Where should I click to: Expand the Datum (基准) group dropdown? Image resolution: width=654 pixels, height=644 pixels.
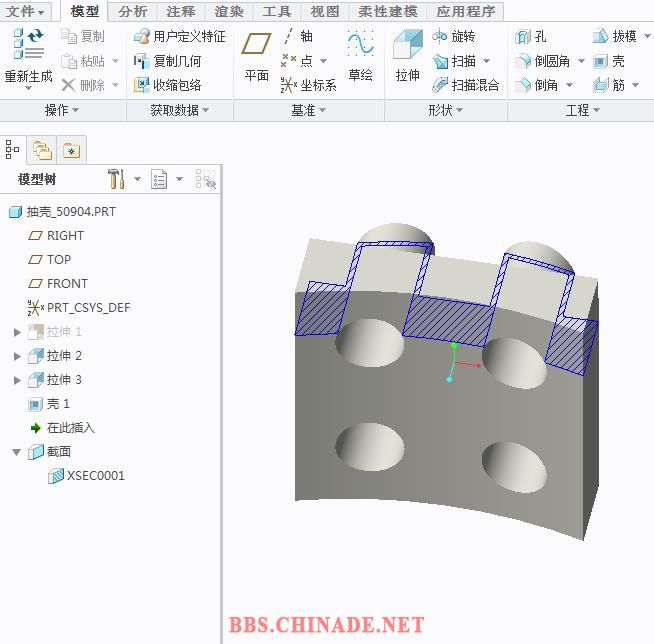pyautogui.click(x=309, y=110)
